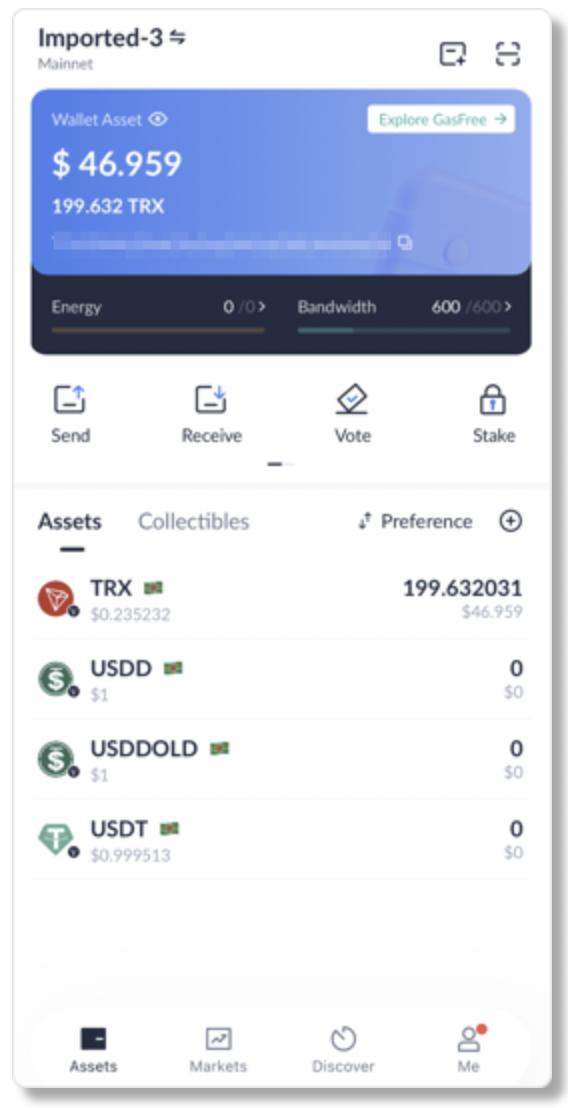
Task: Open the Vote feature
Action: point(352,400)
